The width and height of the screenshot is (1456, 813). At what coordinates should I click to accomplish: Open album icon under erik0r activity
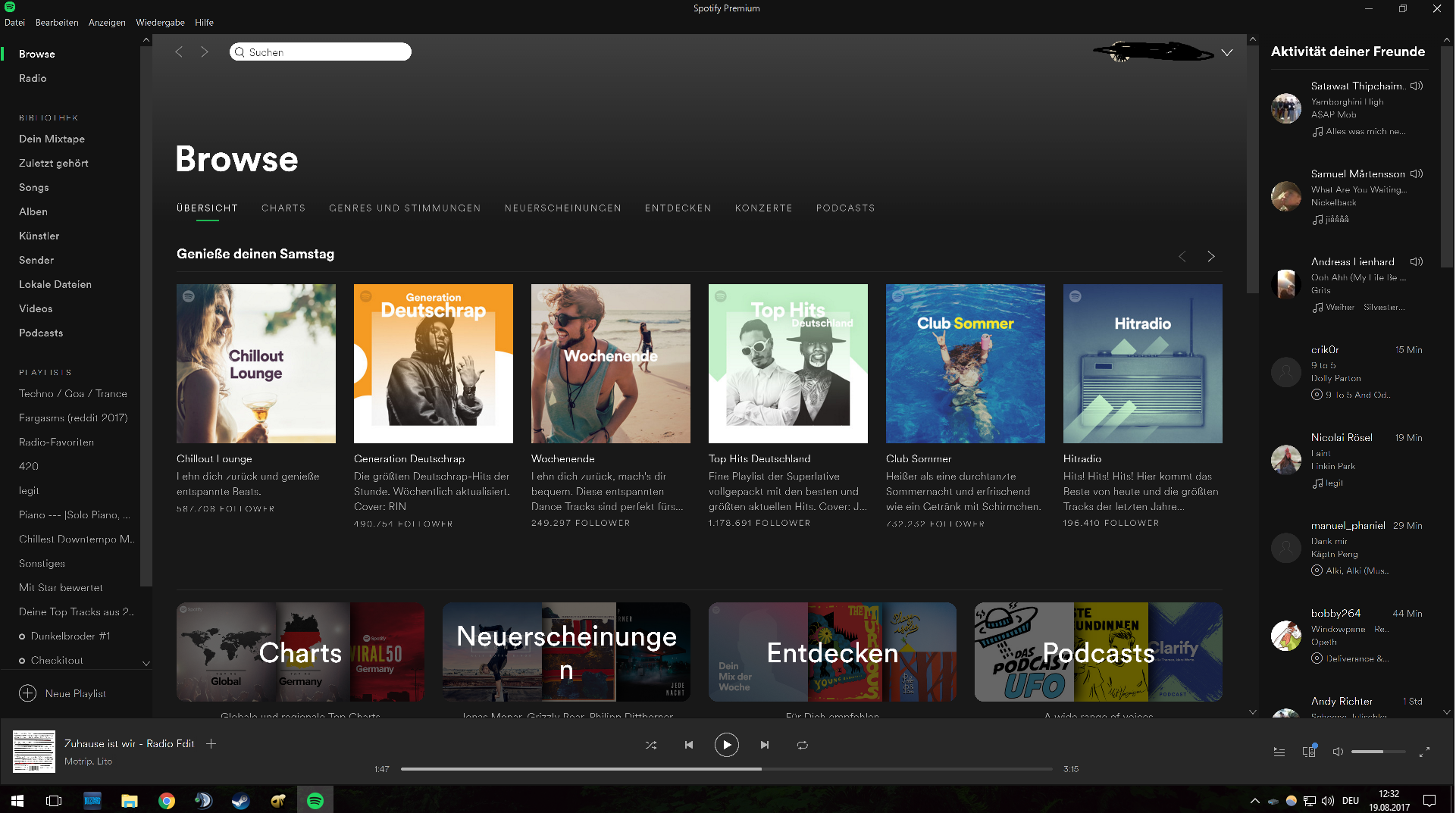1317,395
